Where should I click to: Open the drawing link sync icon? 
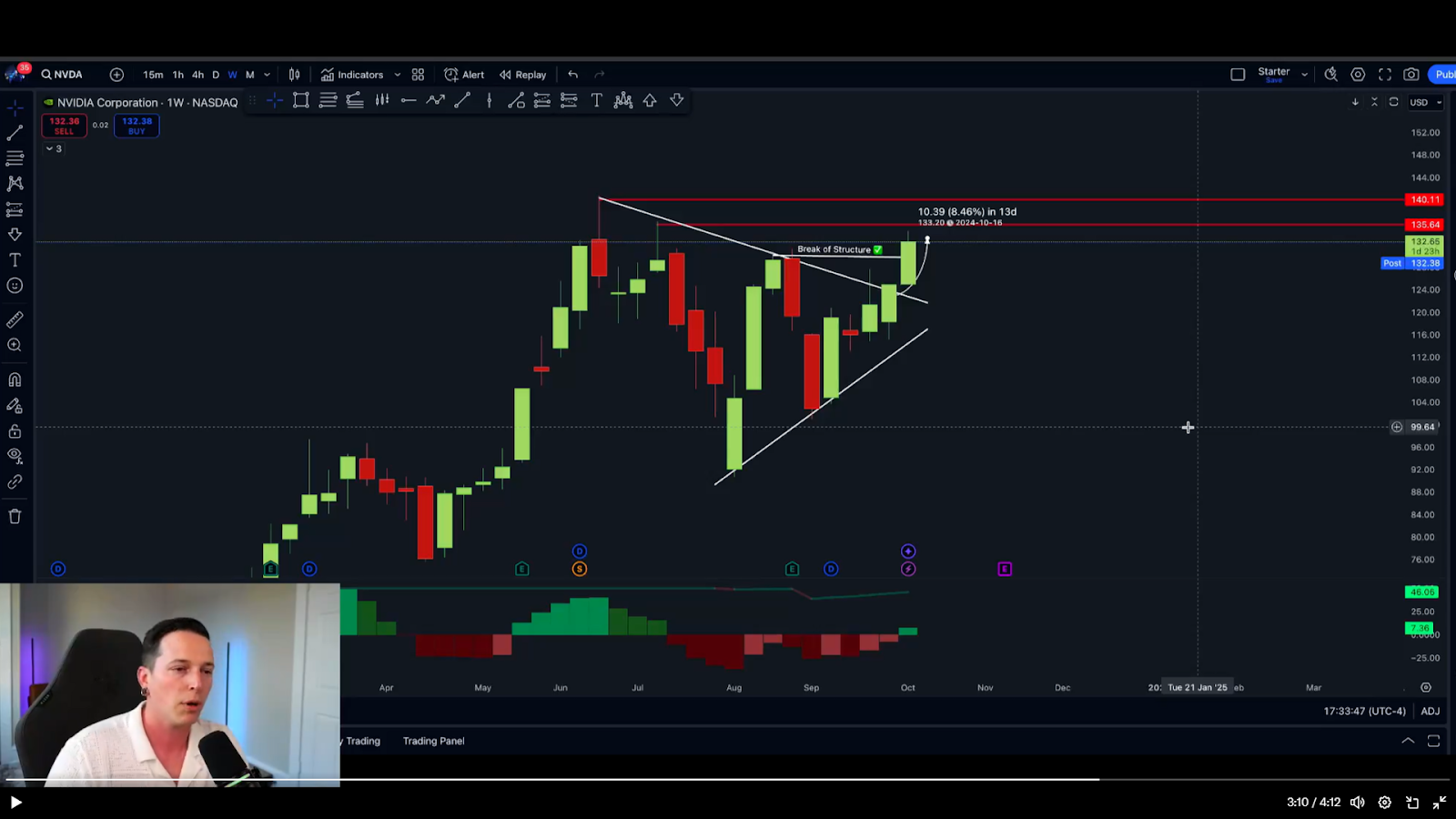click(x=15, y=482)
